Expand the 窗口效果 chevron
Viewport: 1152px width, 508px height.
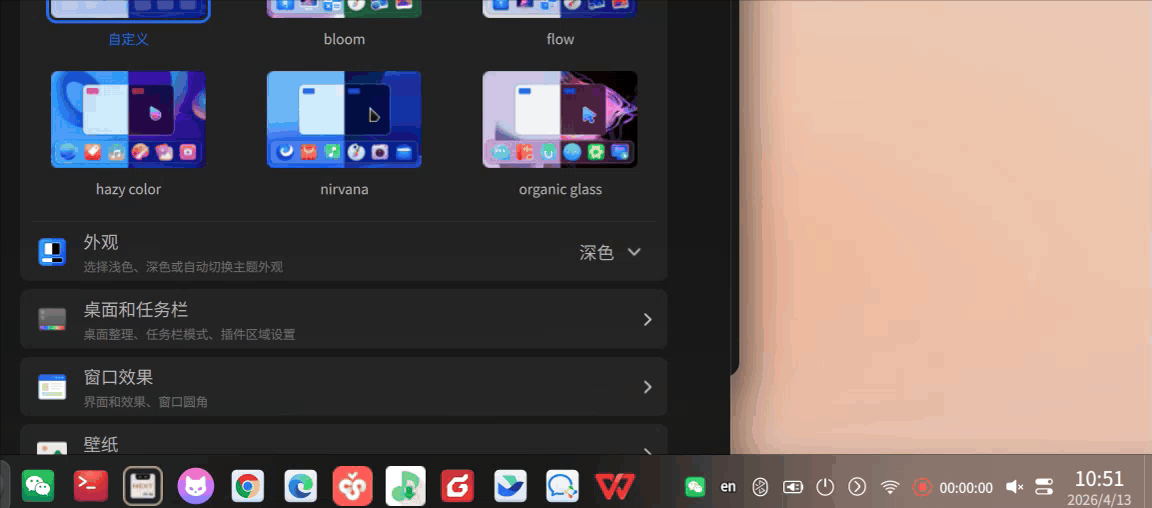tap(647, 387)
